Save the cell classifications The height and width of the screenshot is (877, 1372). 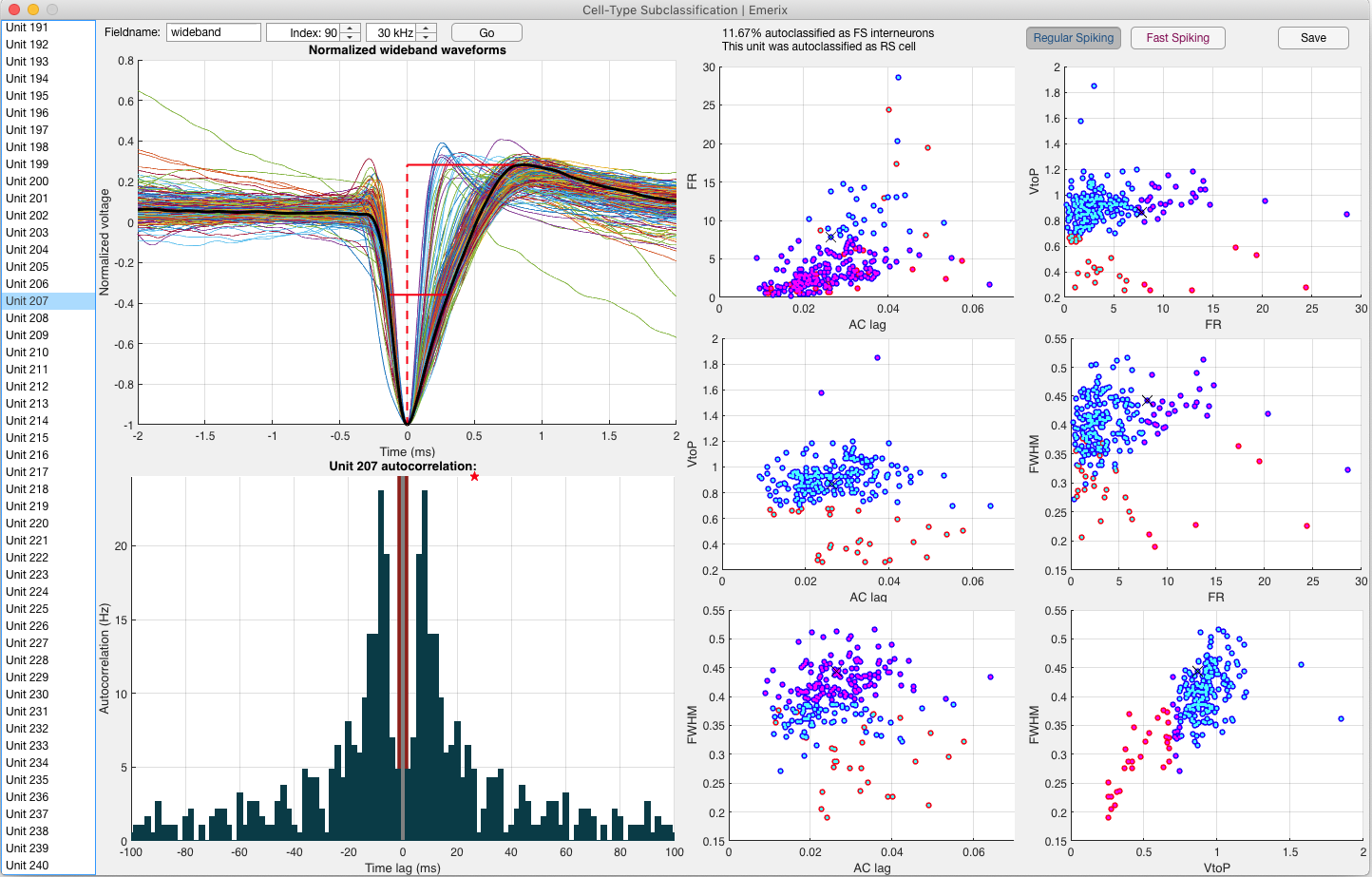1313,38
